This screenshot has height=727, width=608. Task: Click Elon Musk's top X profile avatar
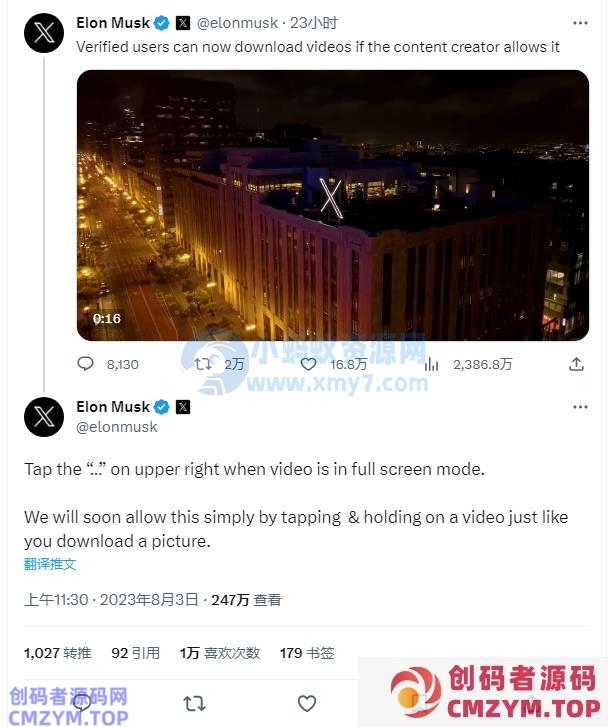(x=44, y=33)
